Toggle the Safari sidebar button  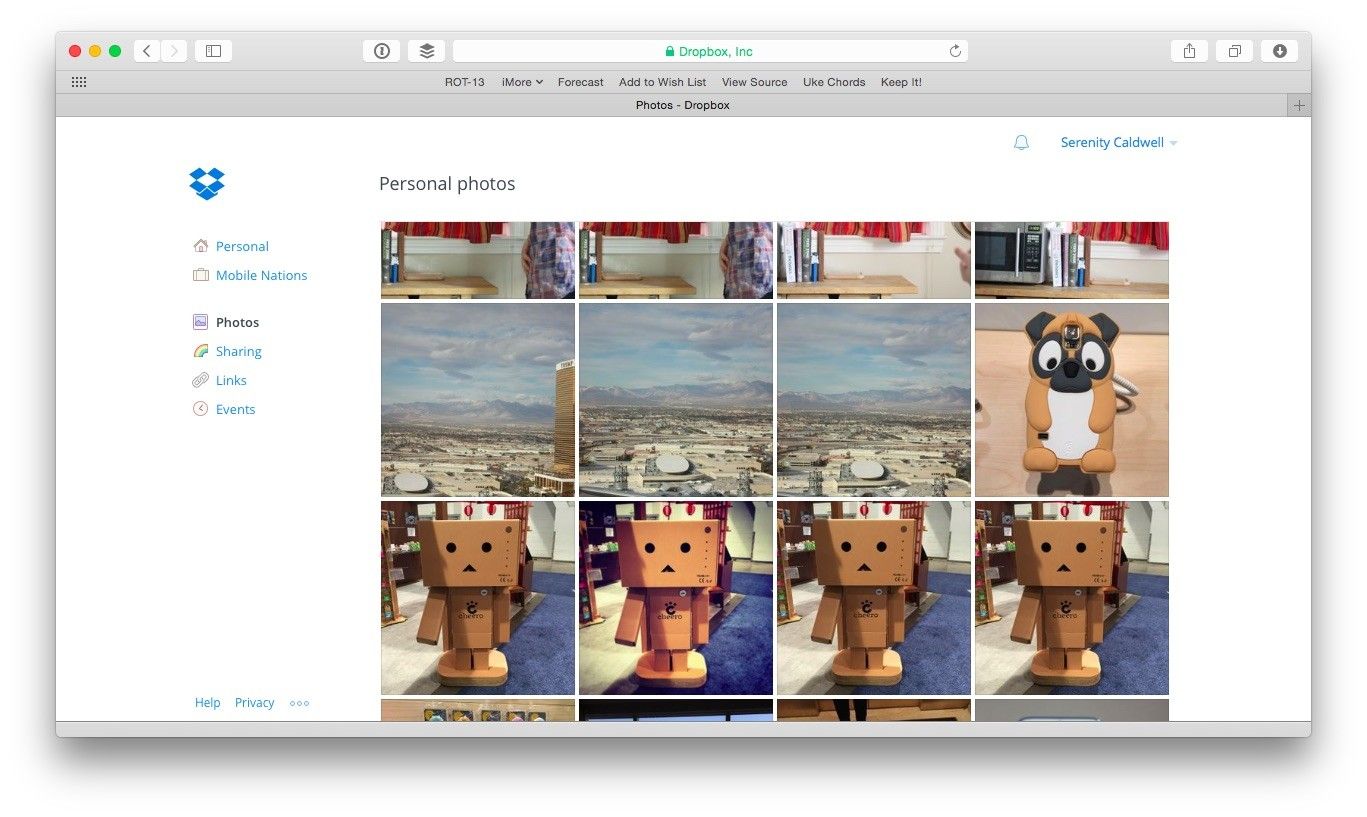pyautogui.click(x=213, y=51)
